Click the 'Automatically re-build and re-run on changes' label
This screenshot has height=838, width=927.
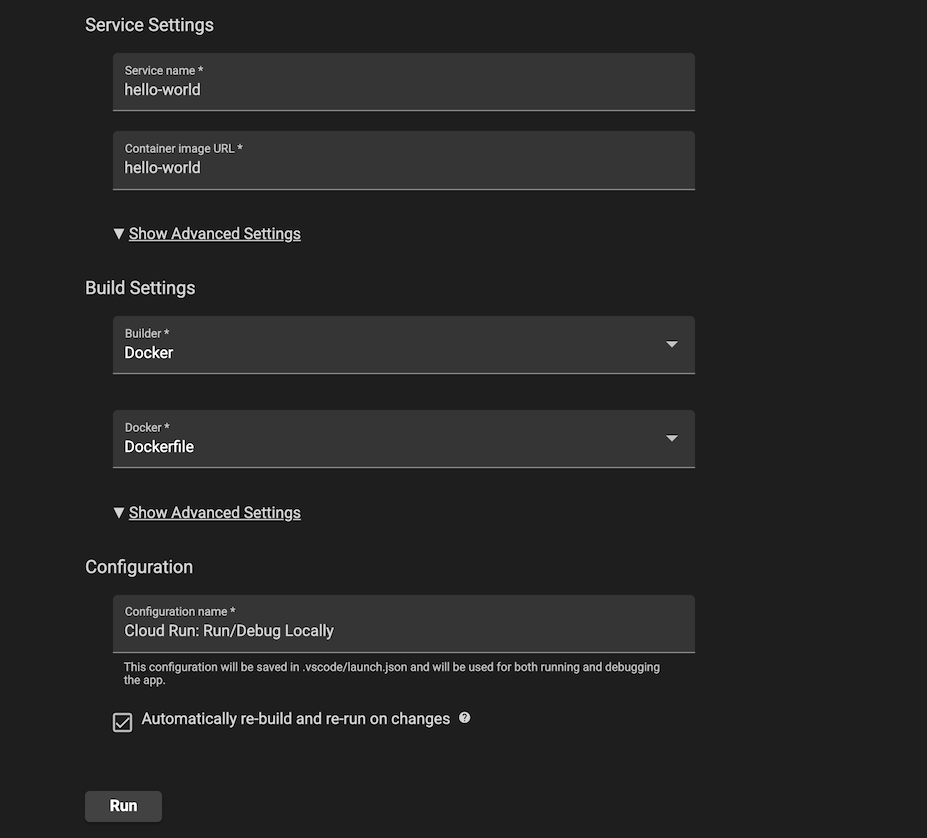[295, 719]
